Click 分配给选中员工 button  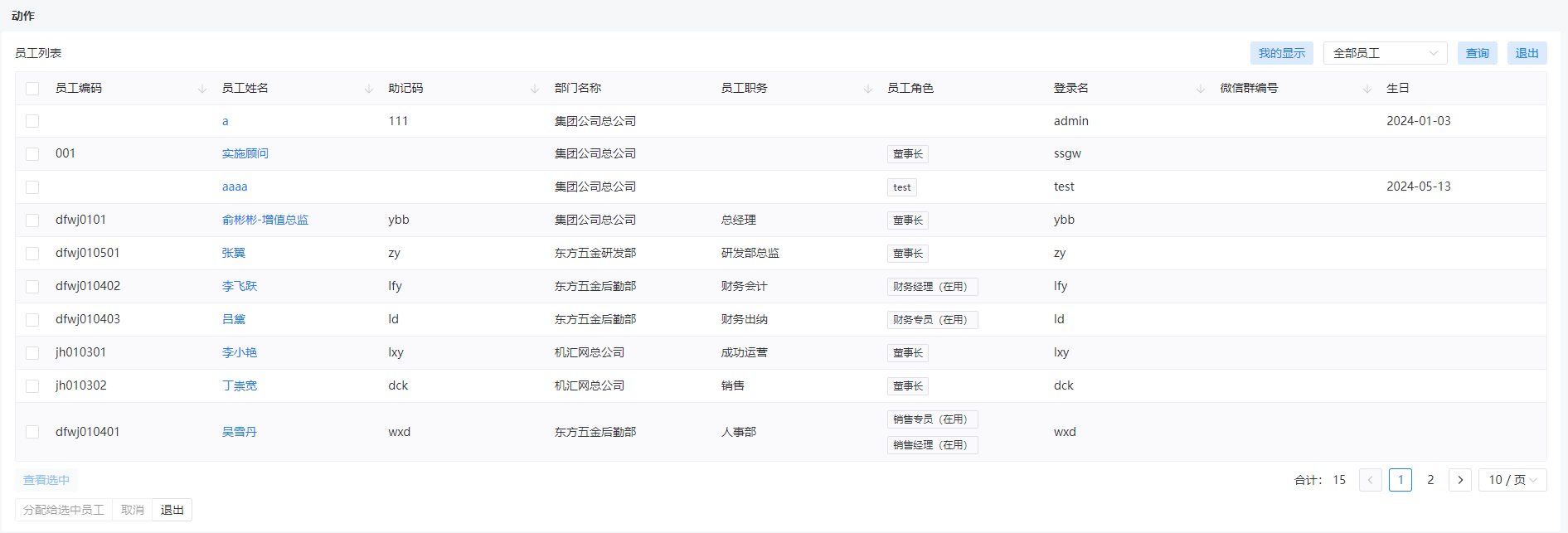(x=64, y=510)
